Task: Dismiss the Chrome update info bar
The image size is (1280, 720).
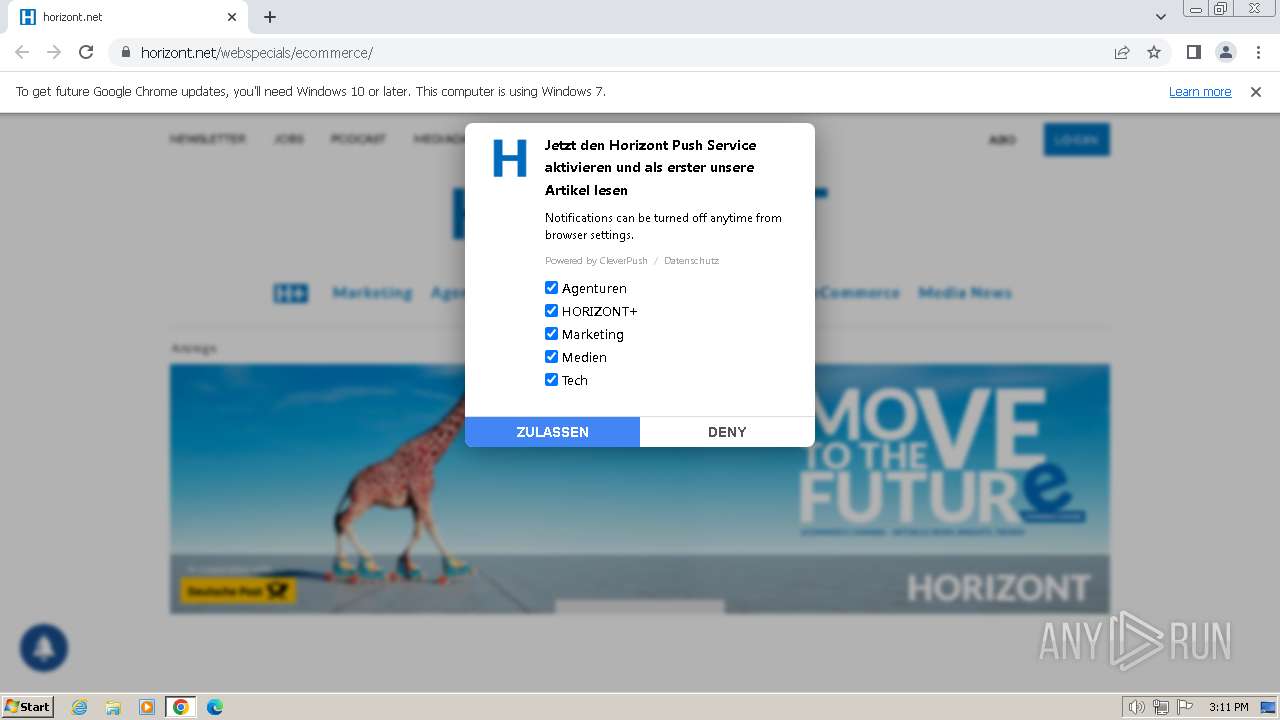Action: [1256, 91]
